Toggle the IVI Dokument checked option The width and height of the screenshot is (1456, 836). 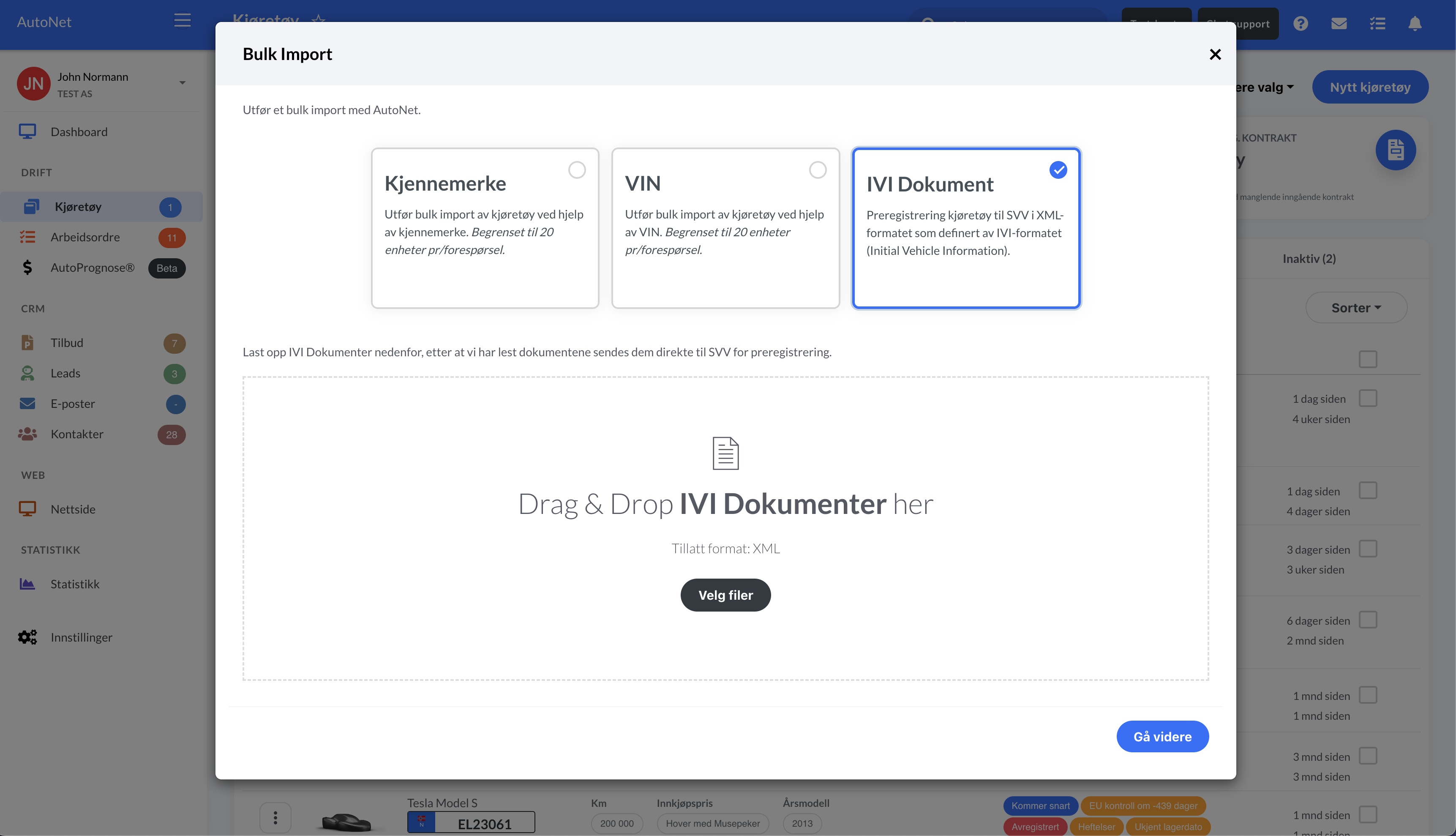[1058, 170]
